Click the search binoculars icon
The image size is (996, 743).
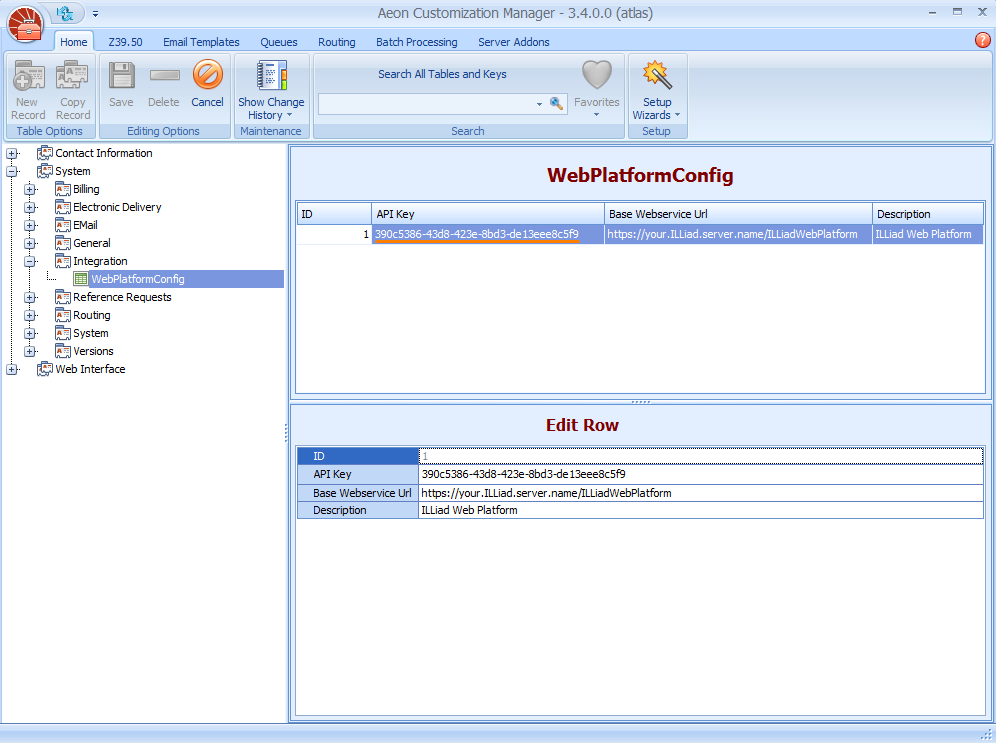point(557,103)
